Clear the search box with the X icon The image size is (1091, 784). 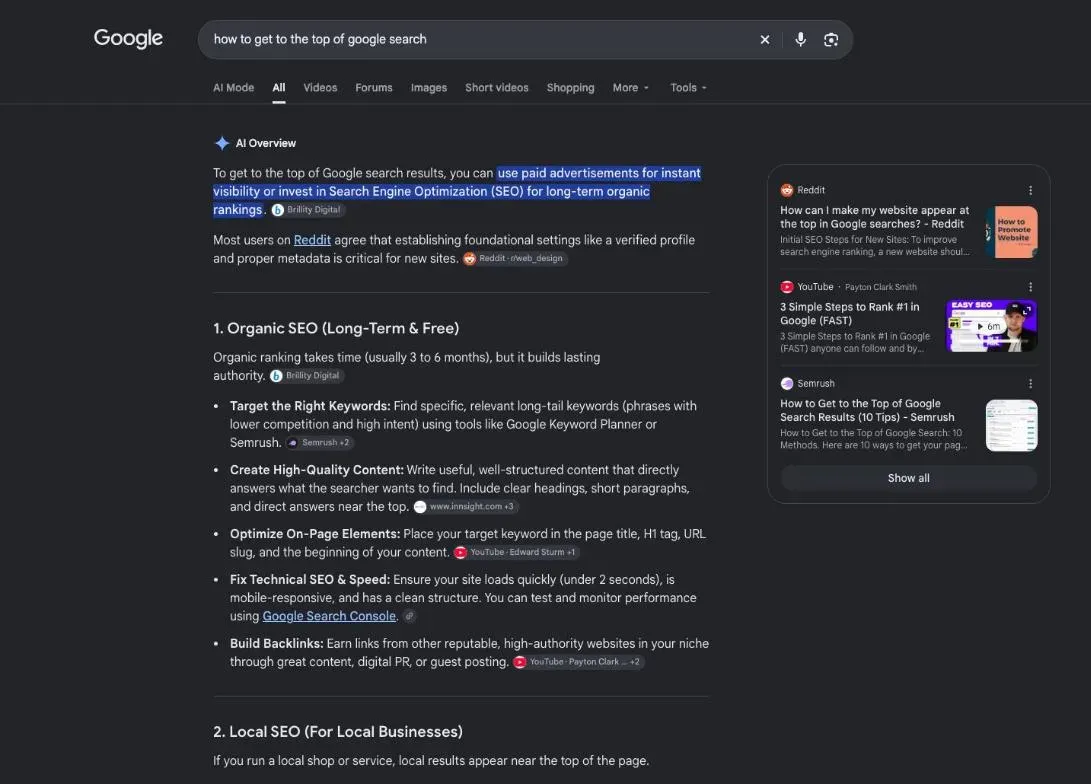pos(765,40)
